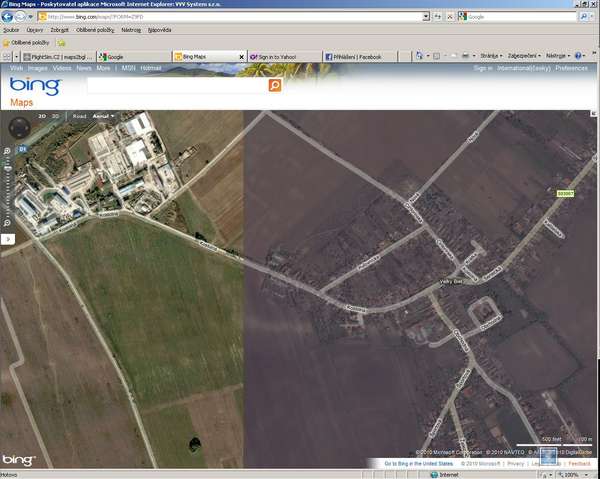Image resolution: width=600 pixels, height=479 pixels.
Task: Open the MSN link
Action: coord(129,68)
